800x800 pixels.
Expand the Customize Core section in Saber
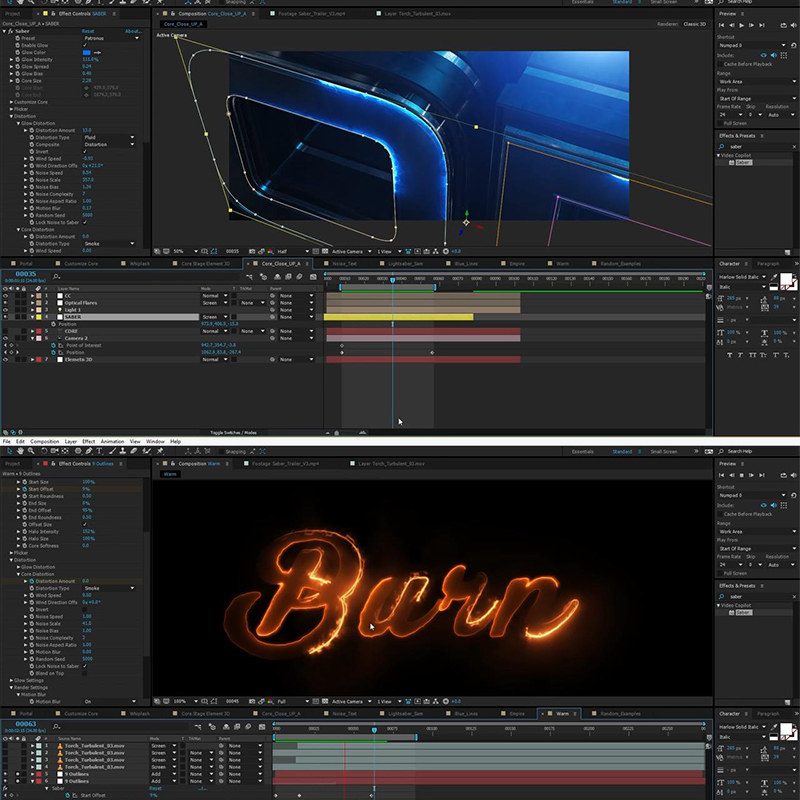[11, 102]
